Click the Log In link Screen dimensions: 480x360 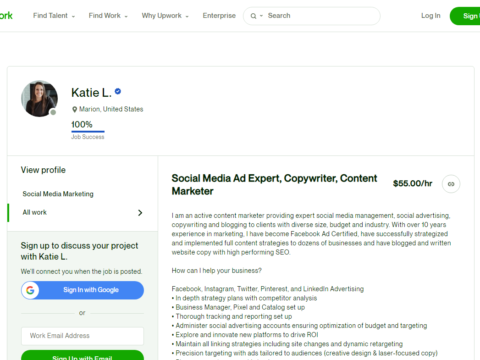click(x=431, y=16)
